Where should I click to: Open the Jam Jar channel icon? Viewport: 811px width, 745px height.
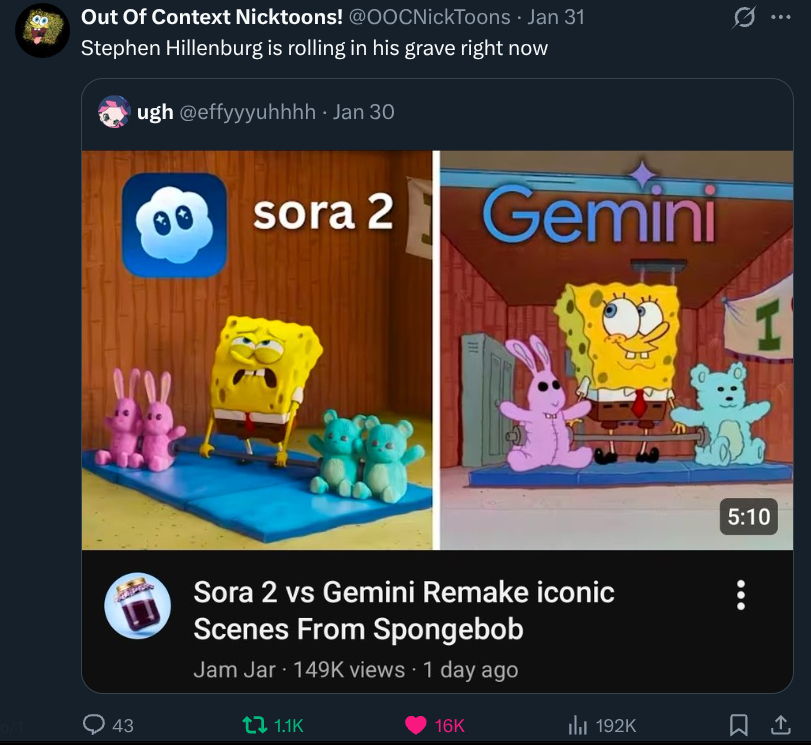pos(138,606)
